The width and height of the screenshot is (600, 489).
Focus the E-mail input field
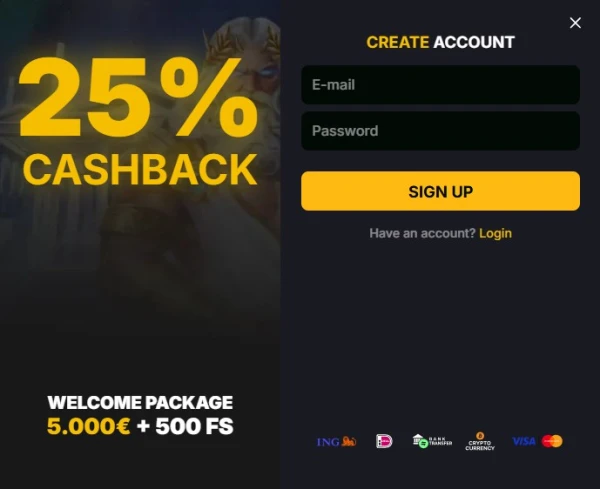coord(440,85)
